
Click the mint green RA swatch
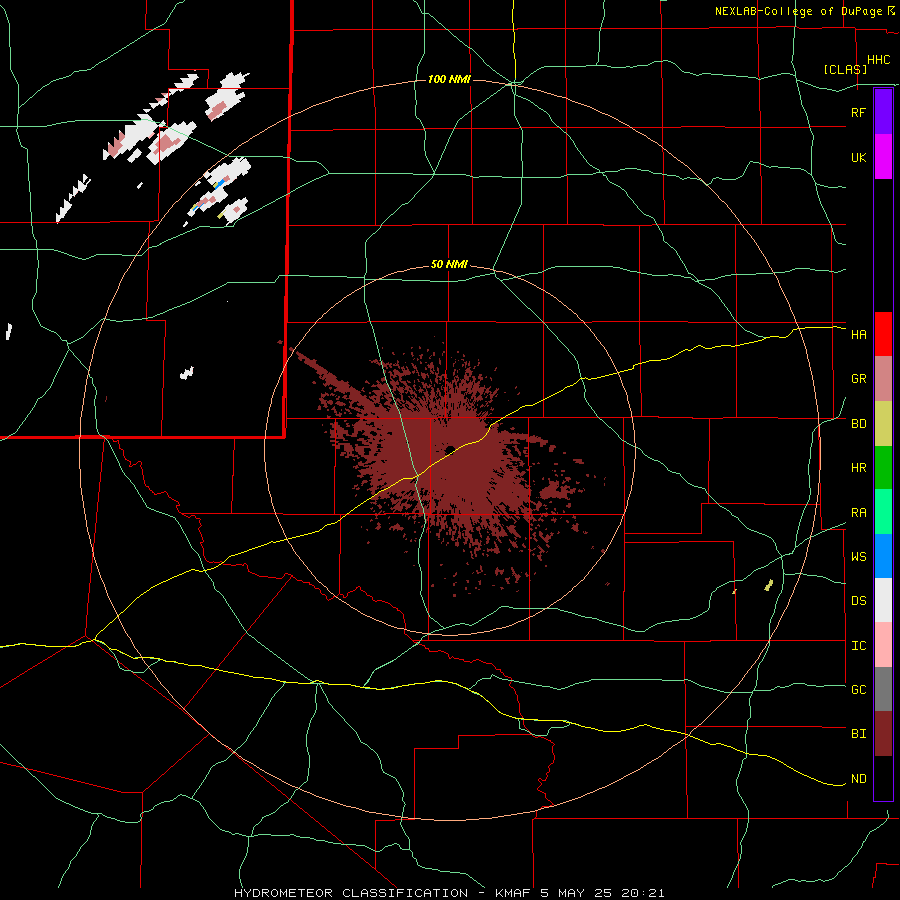(x=883, y=512)
